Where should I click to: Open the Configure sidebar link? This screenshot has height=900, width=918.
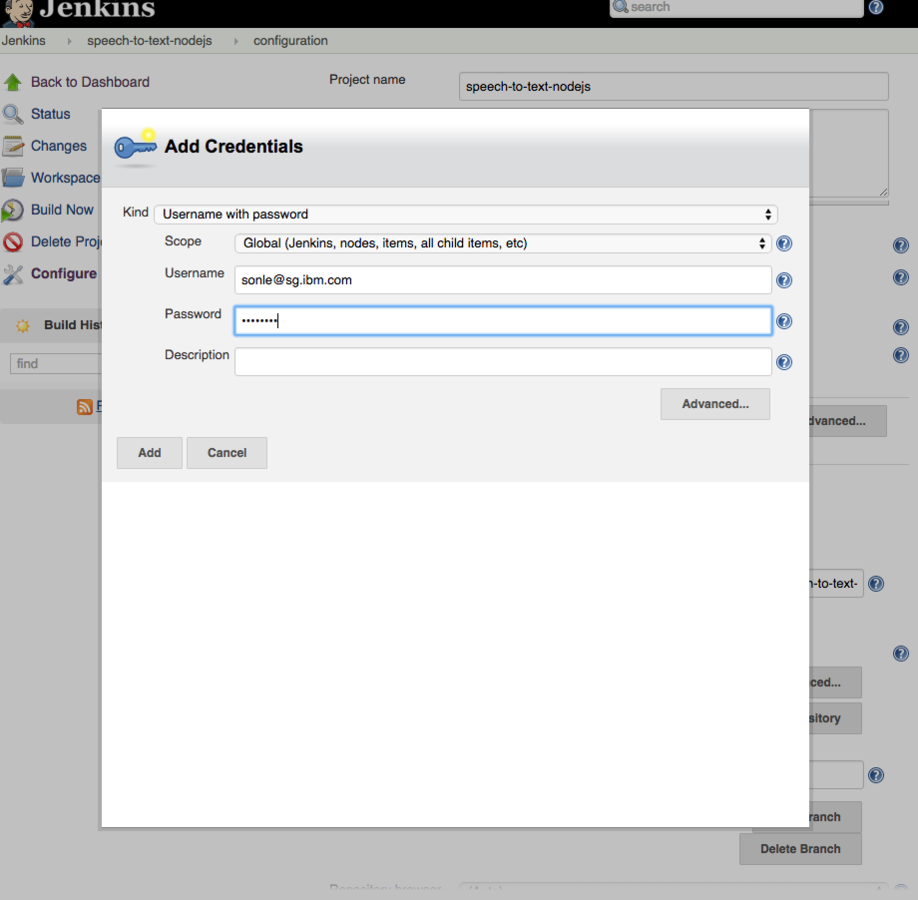63,273
